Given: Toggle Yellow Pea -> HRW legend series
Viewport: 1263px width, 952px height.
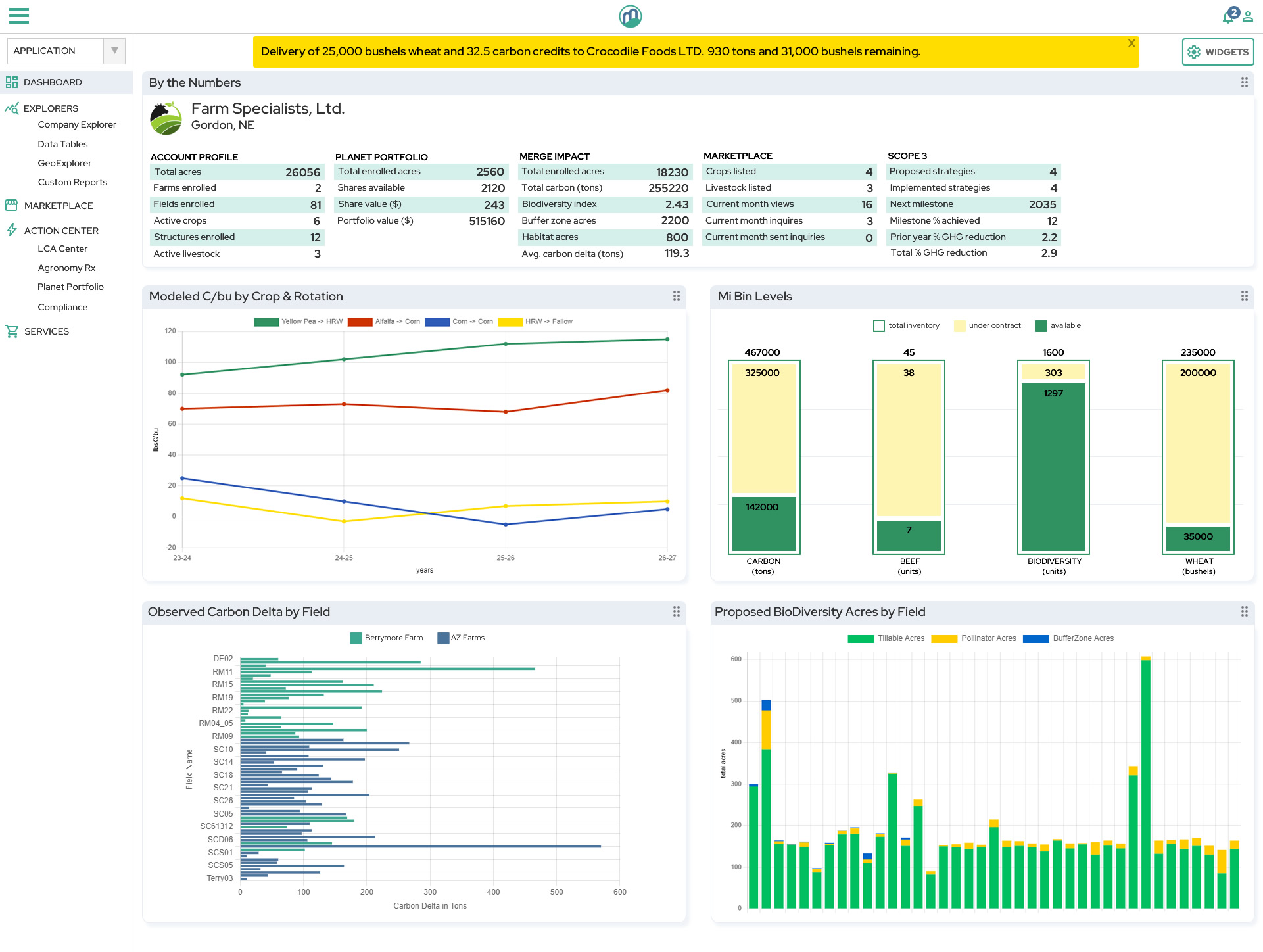Looking at the screenshot, I should pyautogui.click(x=299, y=321).
